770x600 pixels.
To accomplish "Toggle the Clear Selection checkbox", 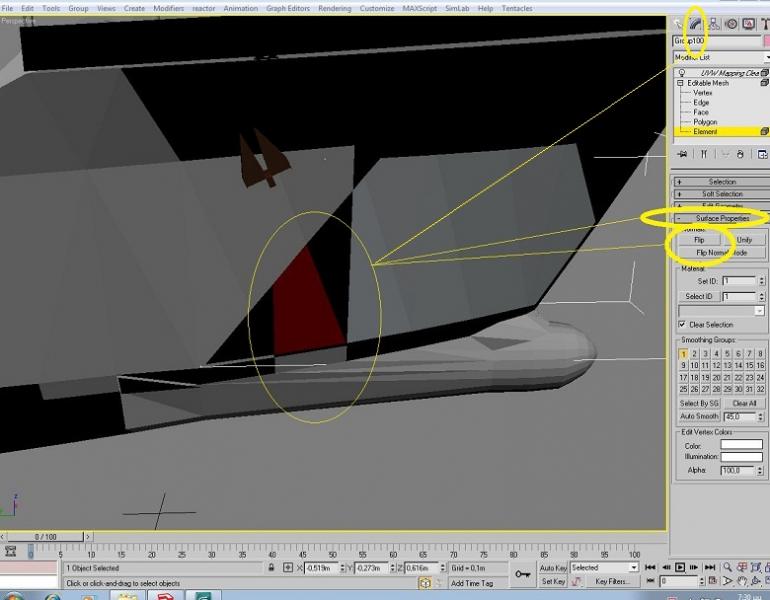I will (682, 324).
